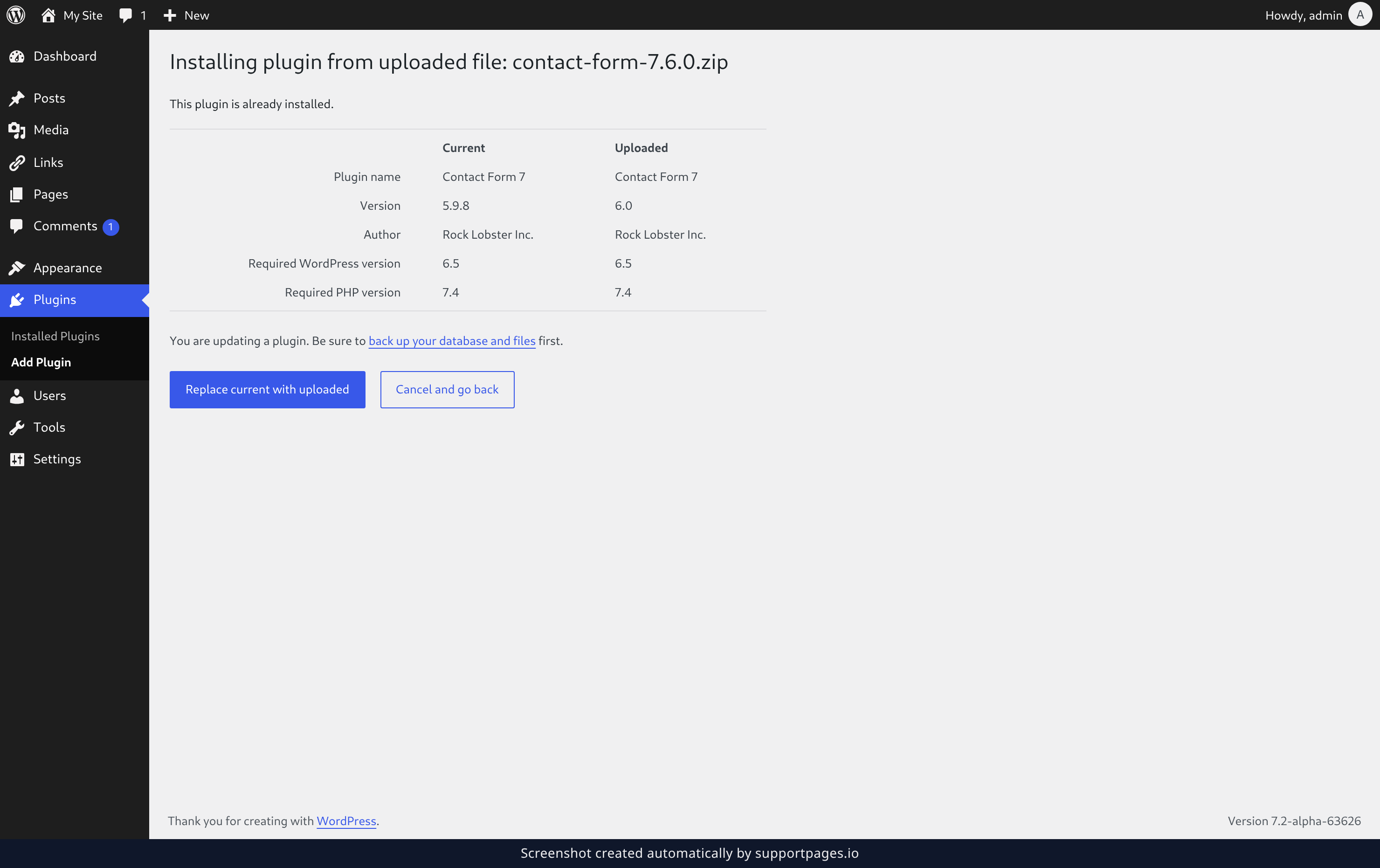Click Required PHP version row label
The image size is (1380, 868).
coord(343,292)
